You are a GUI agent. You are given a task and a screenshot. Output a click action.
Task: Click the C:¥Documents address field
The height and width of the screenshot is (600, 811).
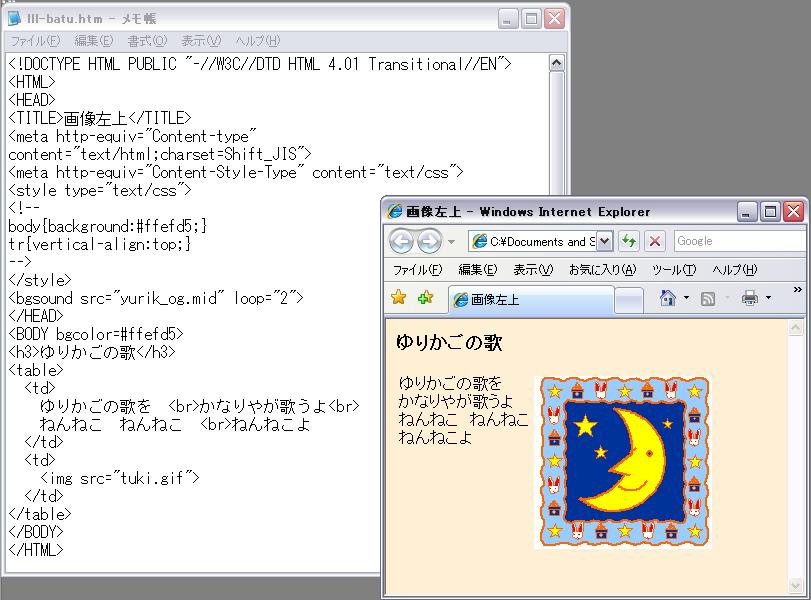(x=542, y=242)
